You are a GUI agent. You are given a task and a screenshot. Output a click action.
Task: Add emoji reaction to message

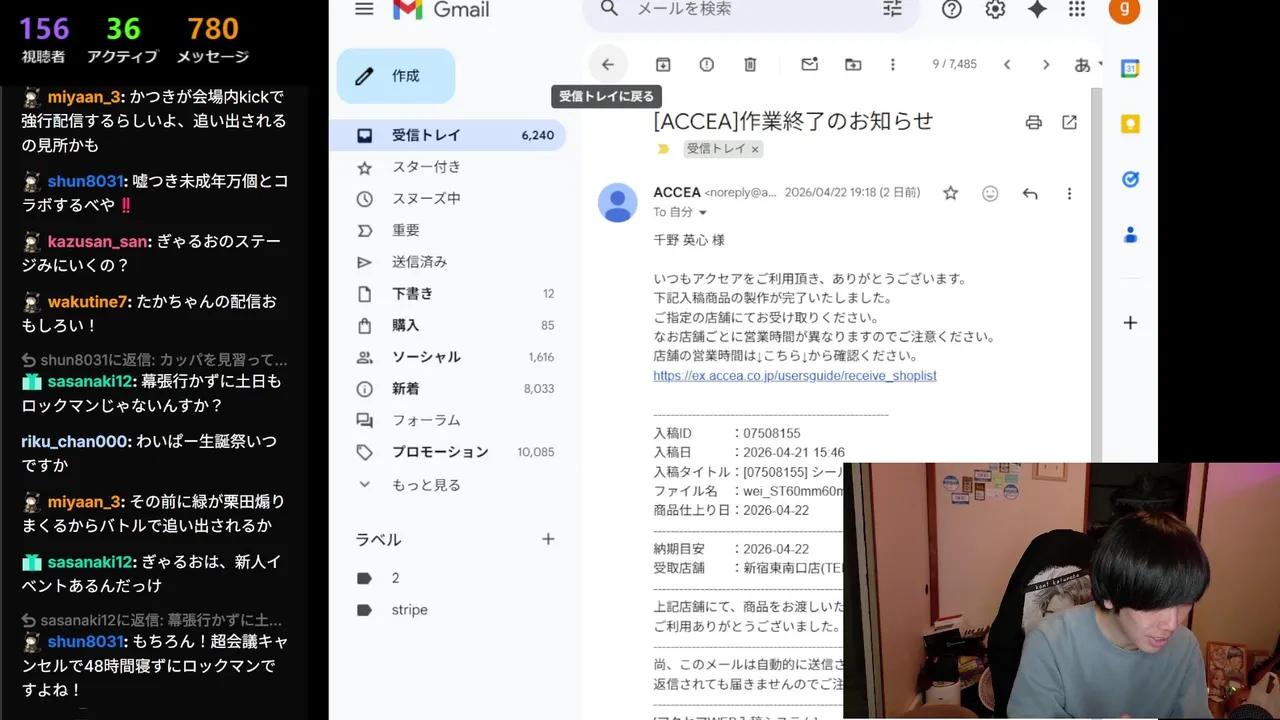[990, 193]
